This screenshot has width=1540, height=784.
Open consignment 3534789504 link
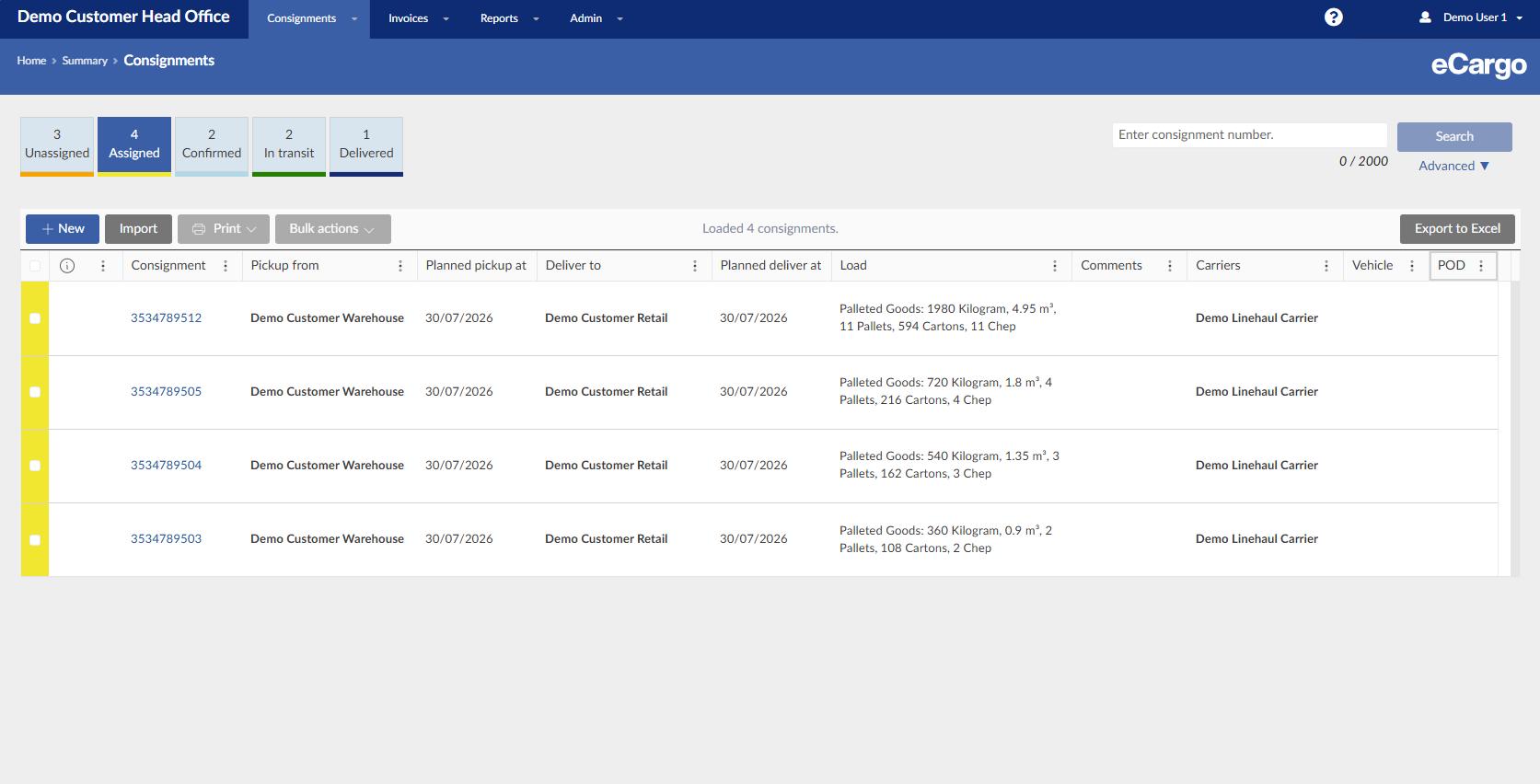point(166,466)
